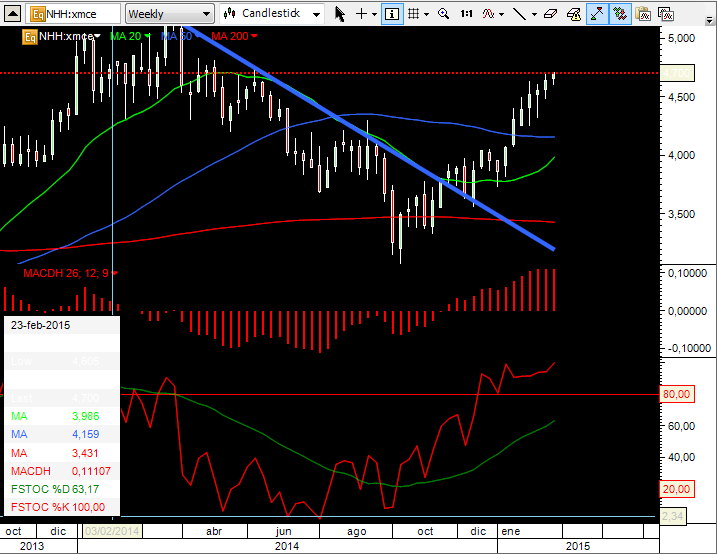
Task: Click the Eq icon in the instrument field
Action: pos(37,14)
